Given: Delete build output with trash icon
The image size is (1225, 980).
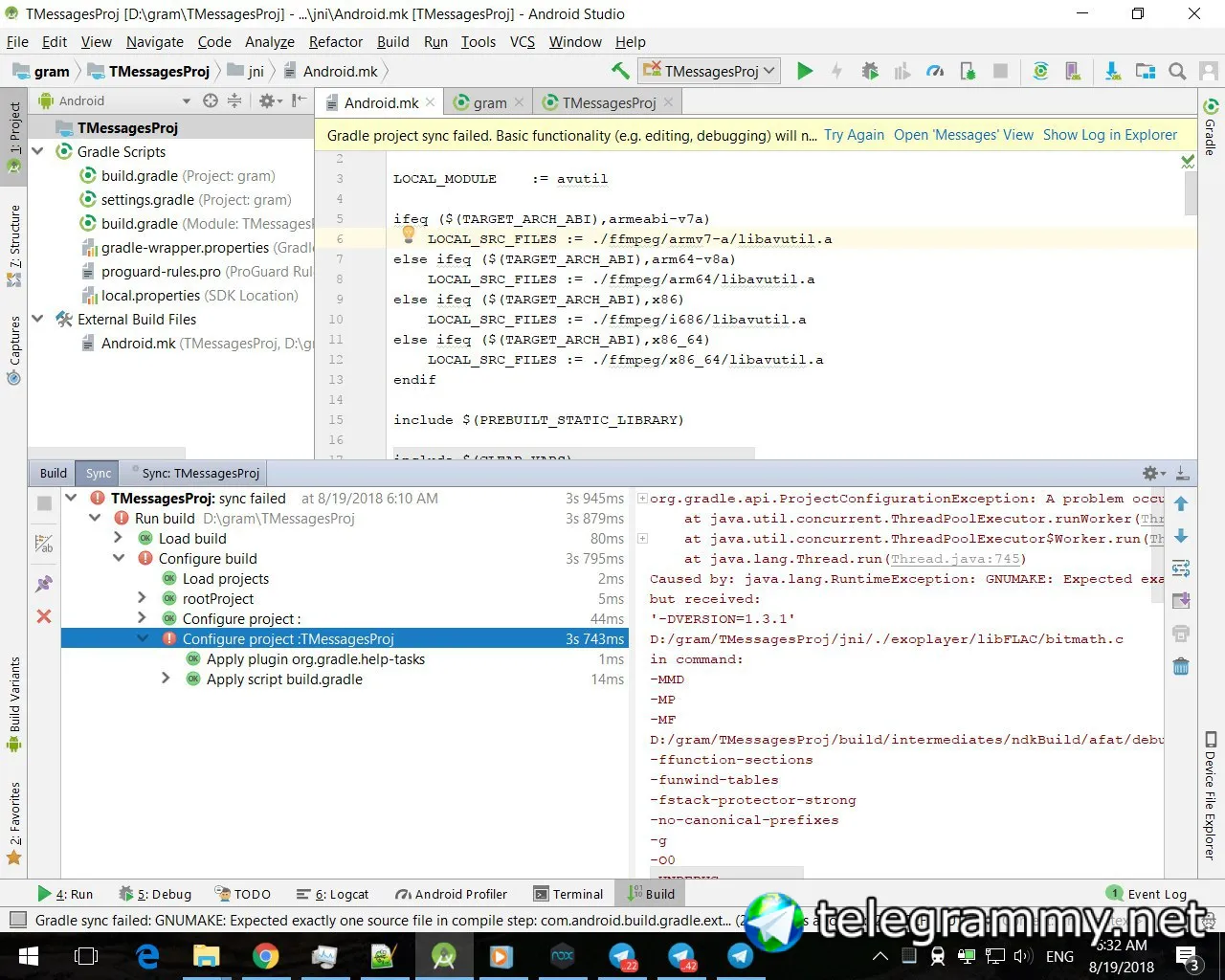Looking at the screenshot, I should [1181, 667].
